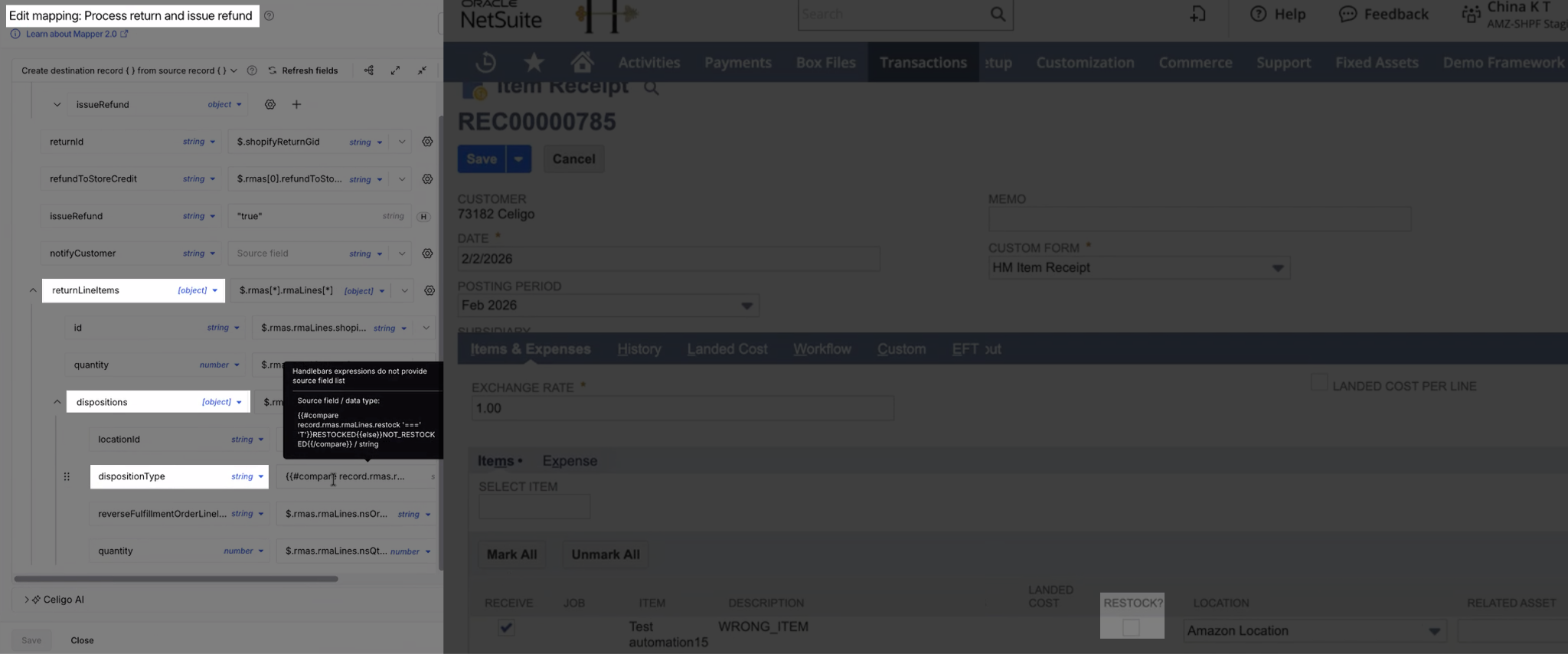The width and height of the screenshot is (1568, 654).
Task: Add field with plus icon on issueRefund row
Action: click(296, 105)
